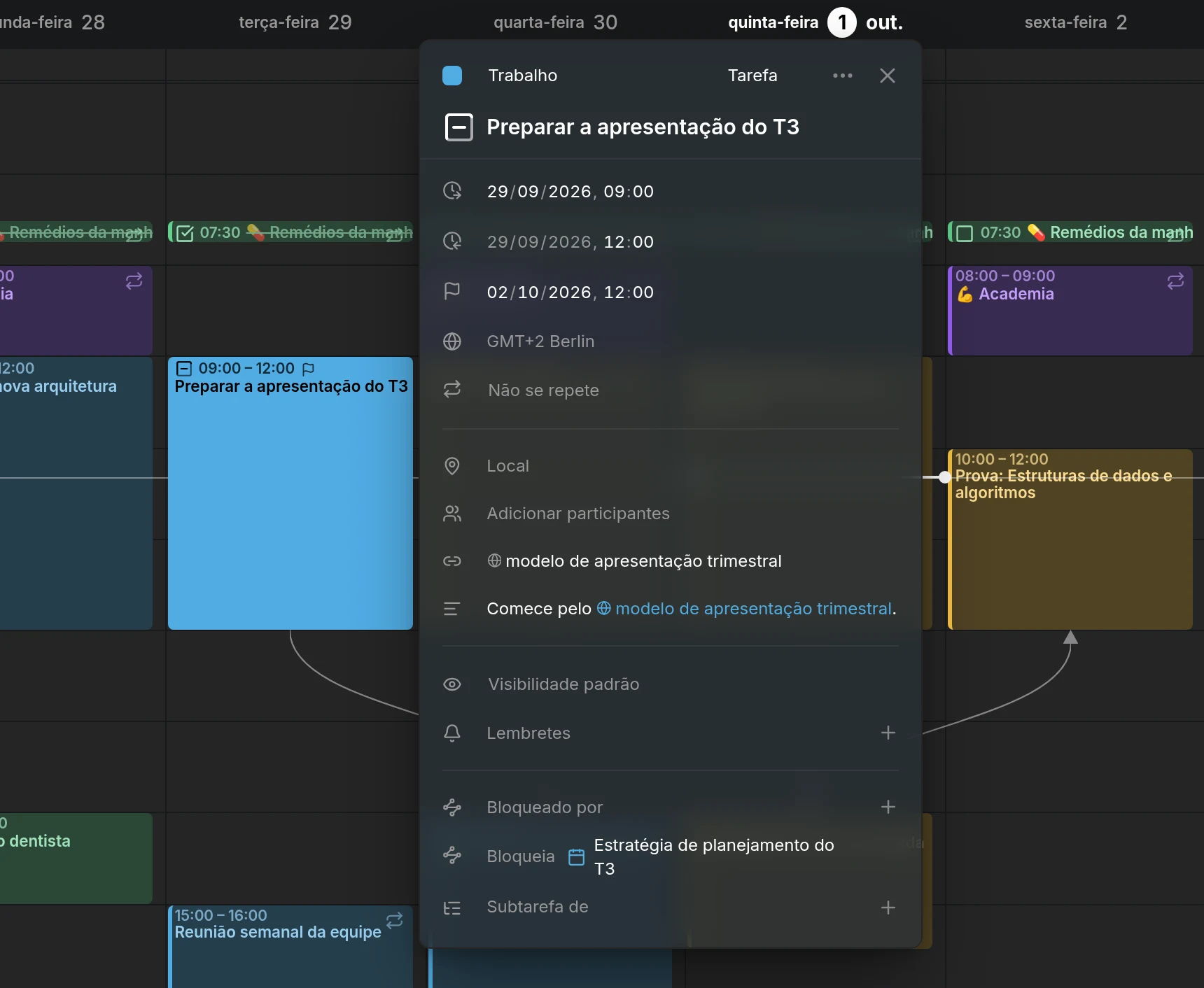The height and width of the screenshot is (988, 1204).
Task: Select the quinta-feira 1 out. day header
Action: coord(815,22)
